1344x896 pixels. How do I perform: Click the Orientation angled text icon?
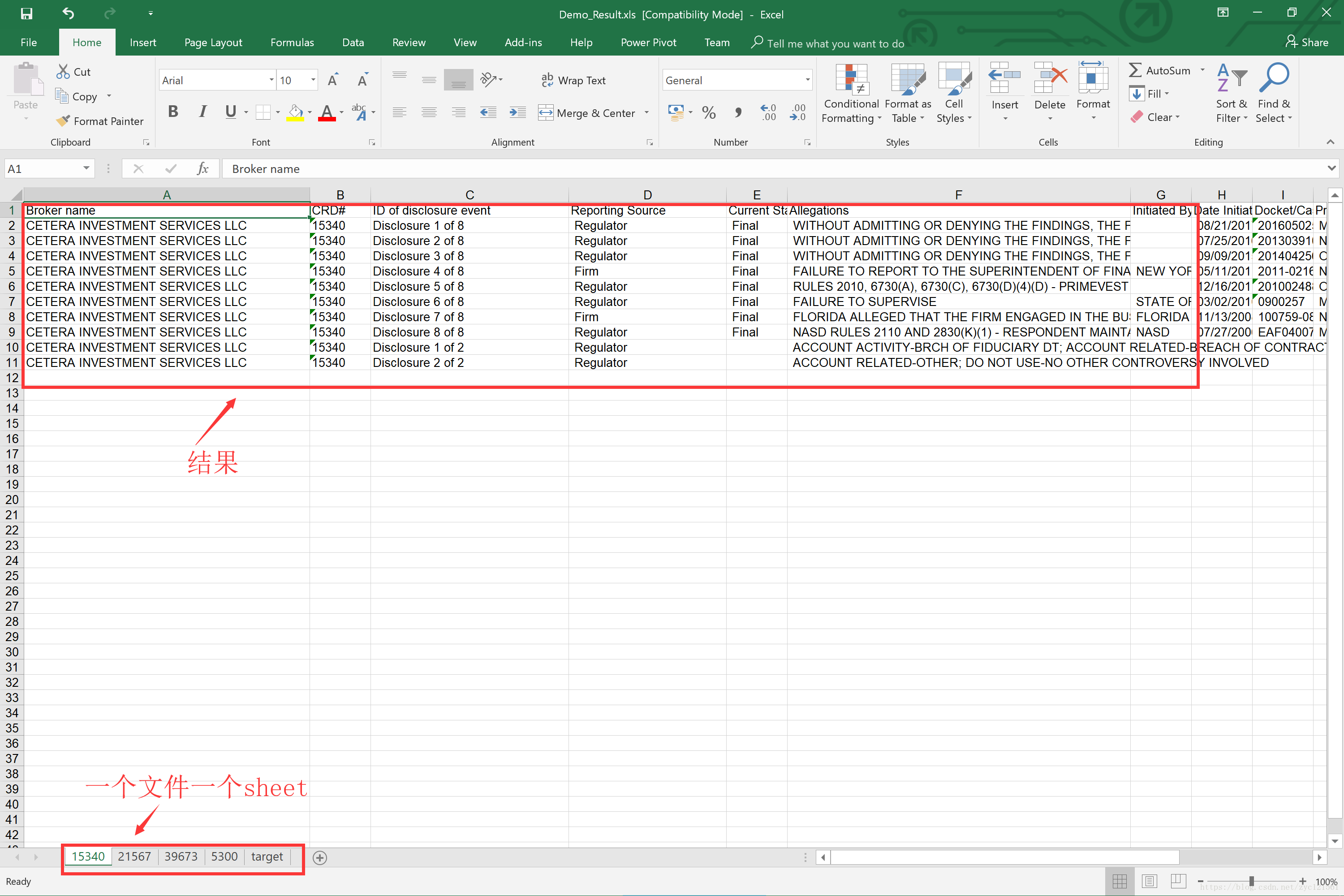click(x=489, y=79)
